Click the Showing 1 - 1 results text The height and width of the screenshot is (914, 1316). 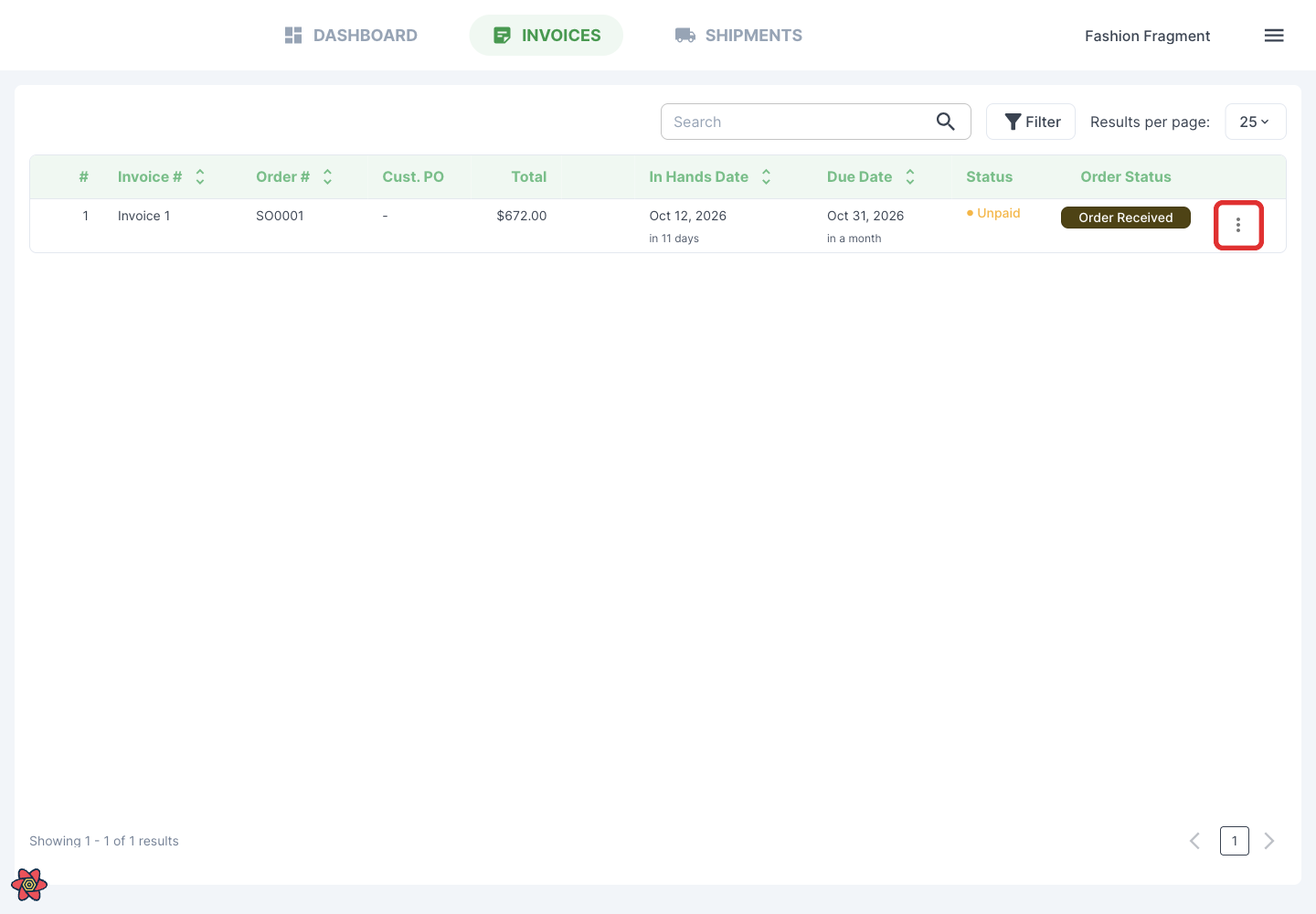tap(104, 841)
